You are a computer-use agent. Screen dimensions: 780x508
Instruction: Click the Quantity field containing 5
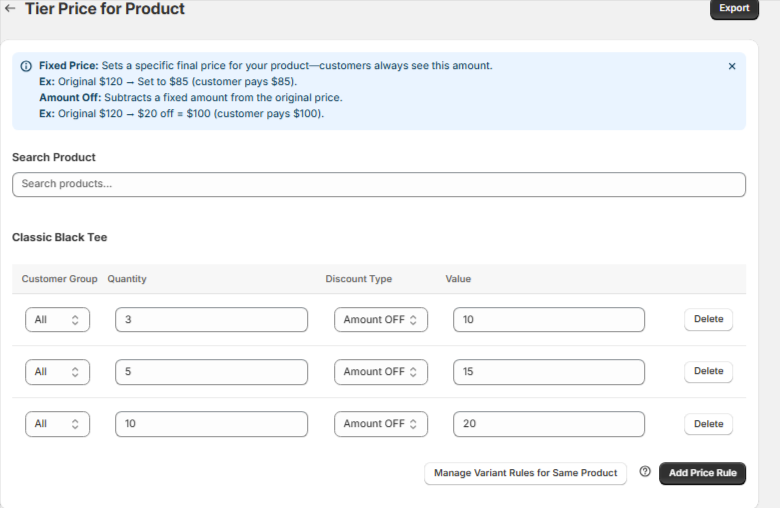click(x=211, y=371)
